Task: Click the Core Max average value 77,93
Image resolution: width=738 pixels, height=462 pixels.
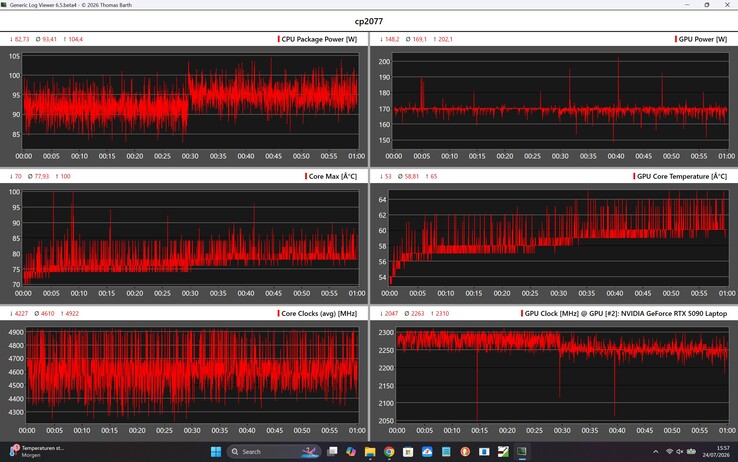Action: click(41, 176)
